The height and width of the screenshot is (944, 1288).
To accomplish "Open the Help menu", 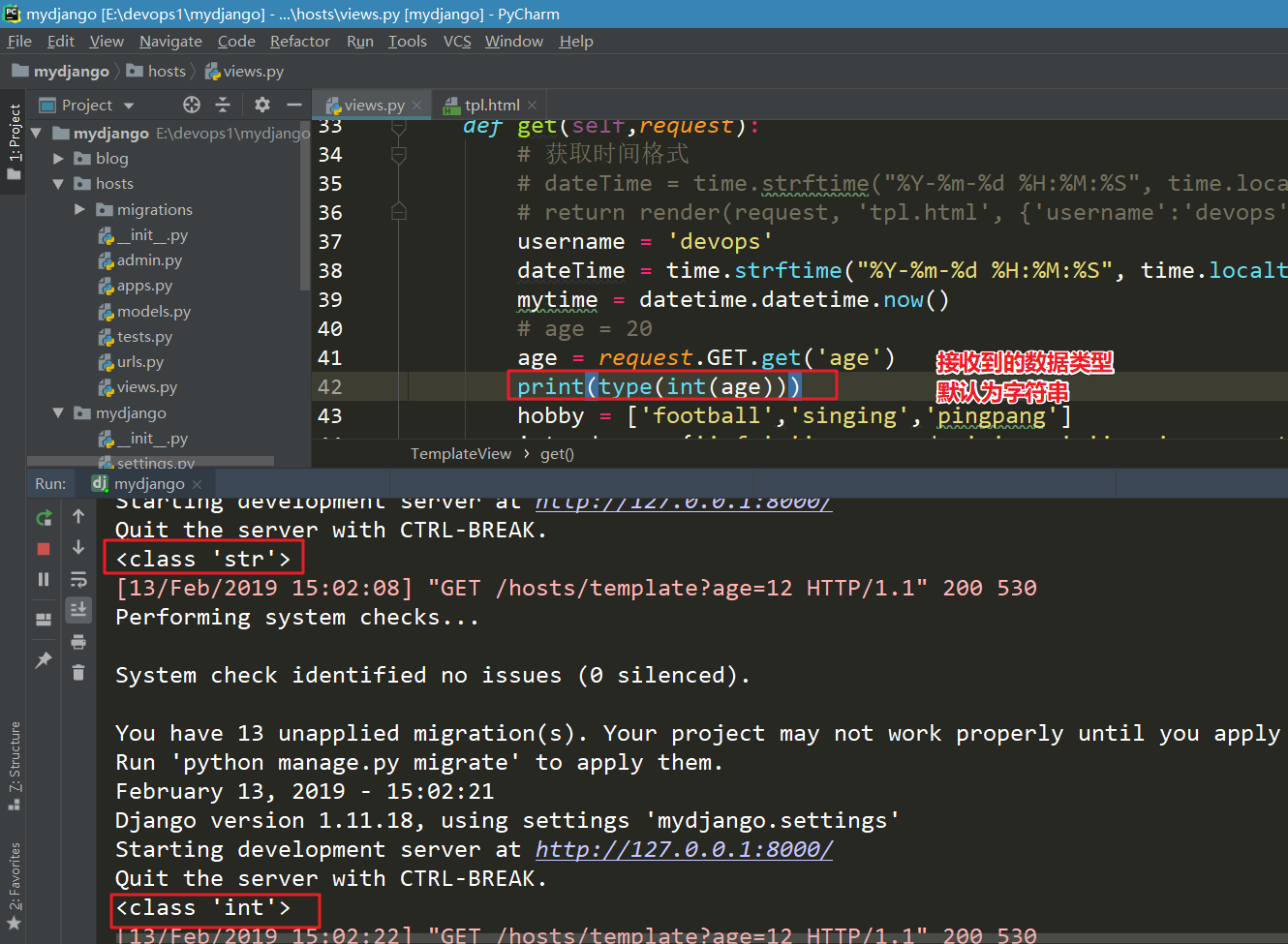I will pyautogui.click(x=576, y=41).
